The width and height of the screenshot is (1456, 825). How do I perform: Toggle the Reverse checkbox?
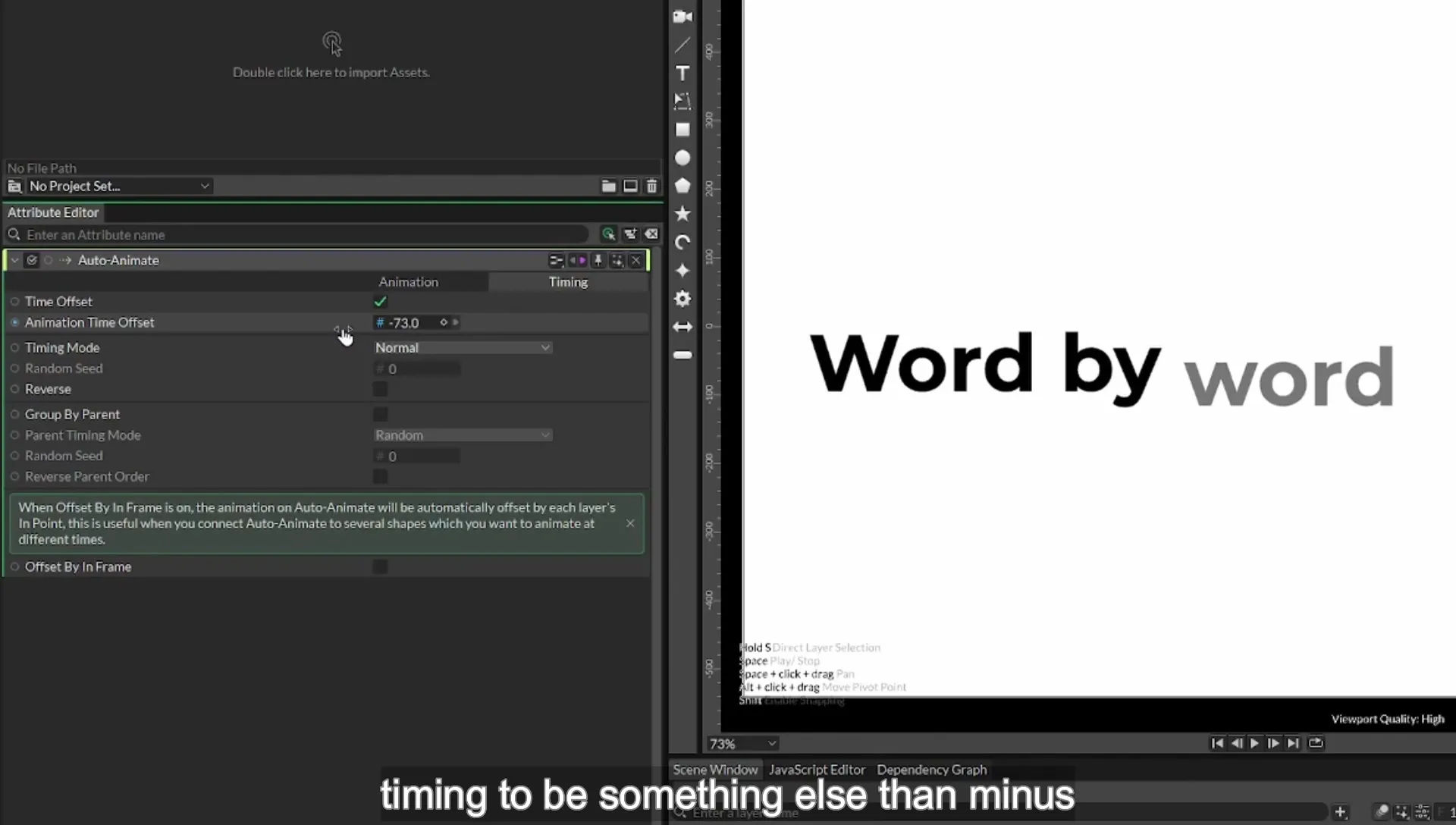click(380, 389)
